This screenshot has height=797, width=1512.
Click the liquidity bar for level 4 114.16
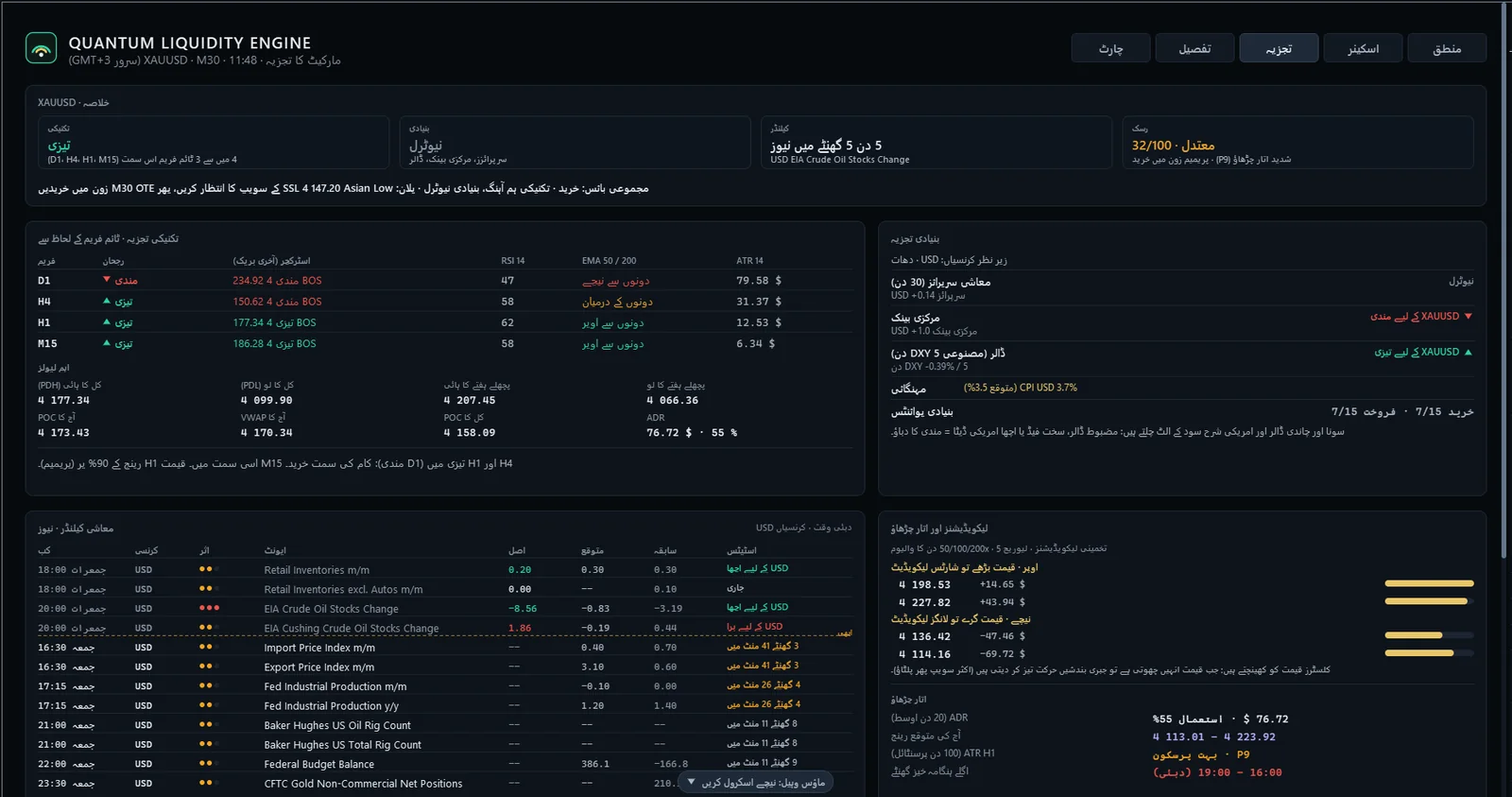pos(1429,652)
